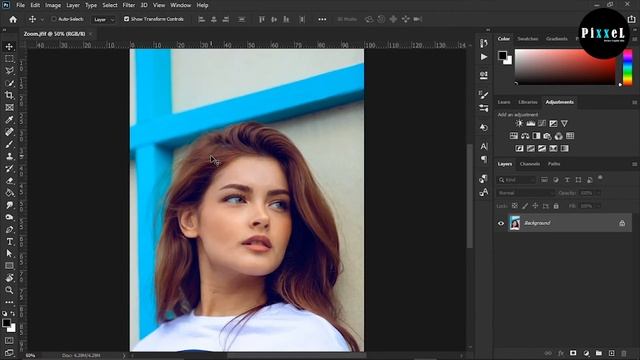Select the Pen tool
The width and height of the screenshot is (640, 360).
(9, 229)
